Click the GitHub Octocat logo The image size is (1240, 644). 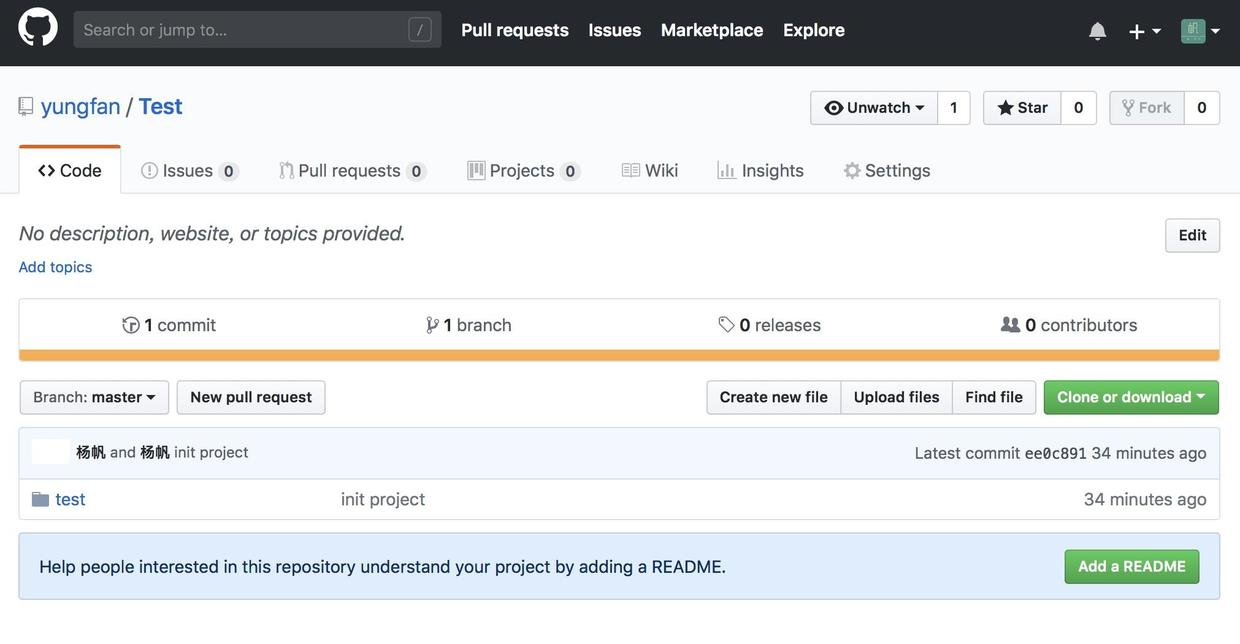[38, 27]
